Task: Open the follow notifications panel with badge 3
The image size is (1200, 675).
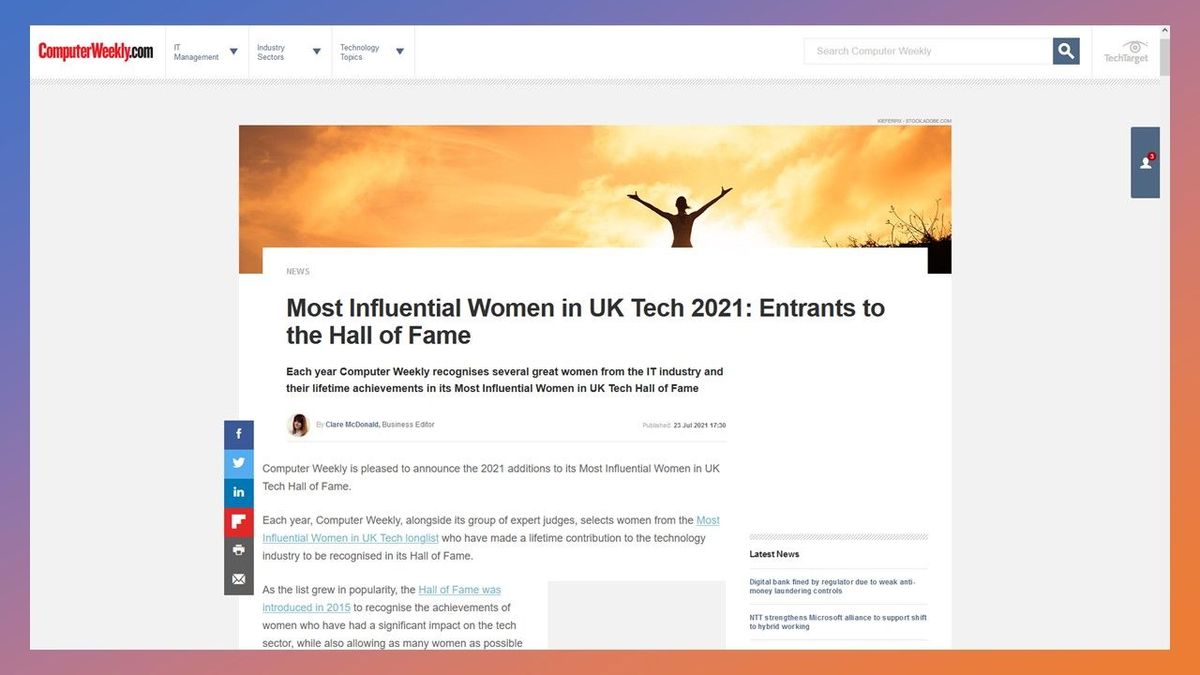Action: 1144,162
